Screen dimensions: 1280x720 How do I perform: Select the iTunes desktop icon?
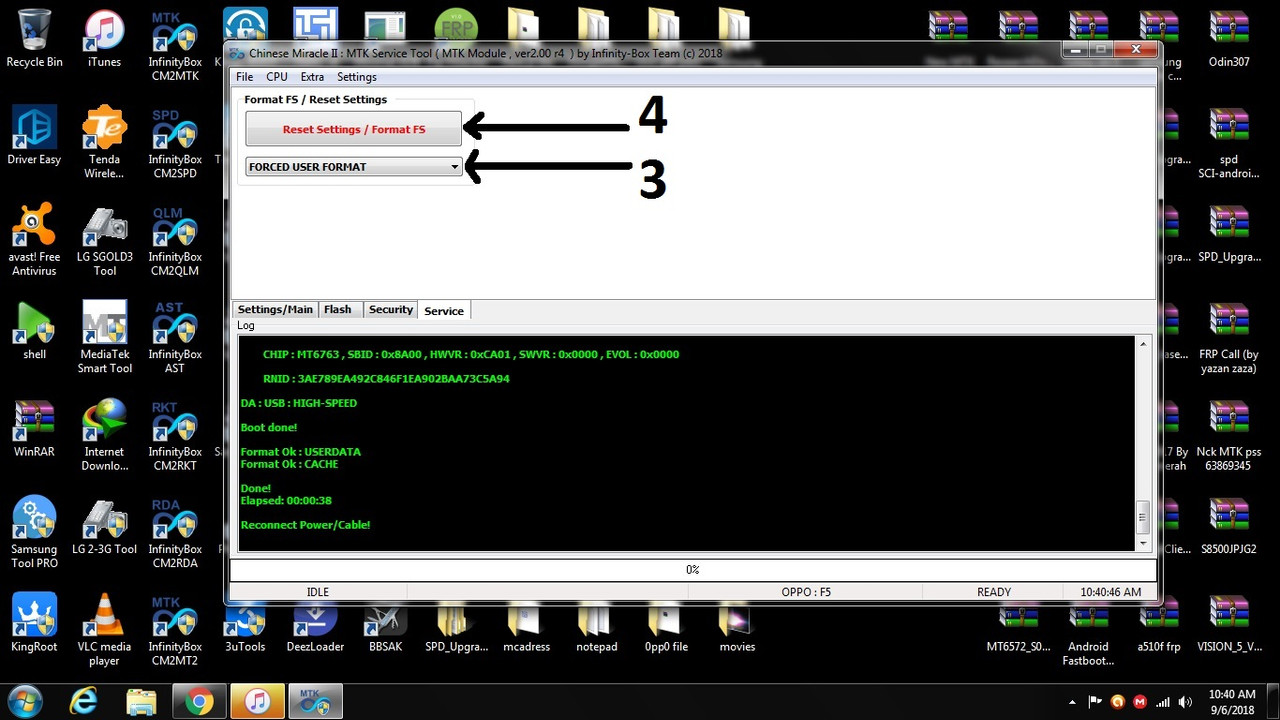pyautogui.click(x=104, y=40)
